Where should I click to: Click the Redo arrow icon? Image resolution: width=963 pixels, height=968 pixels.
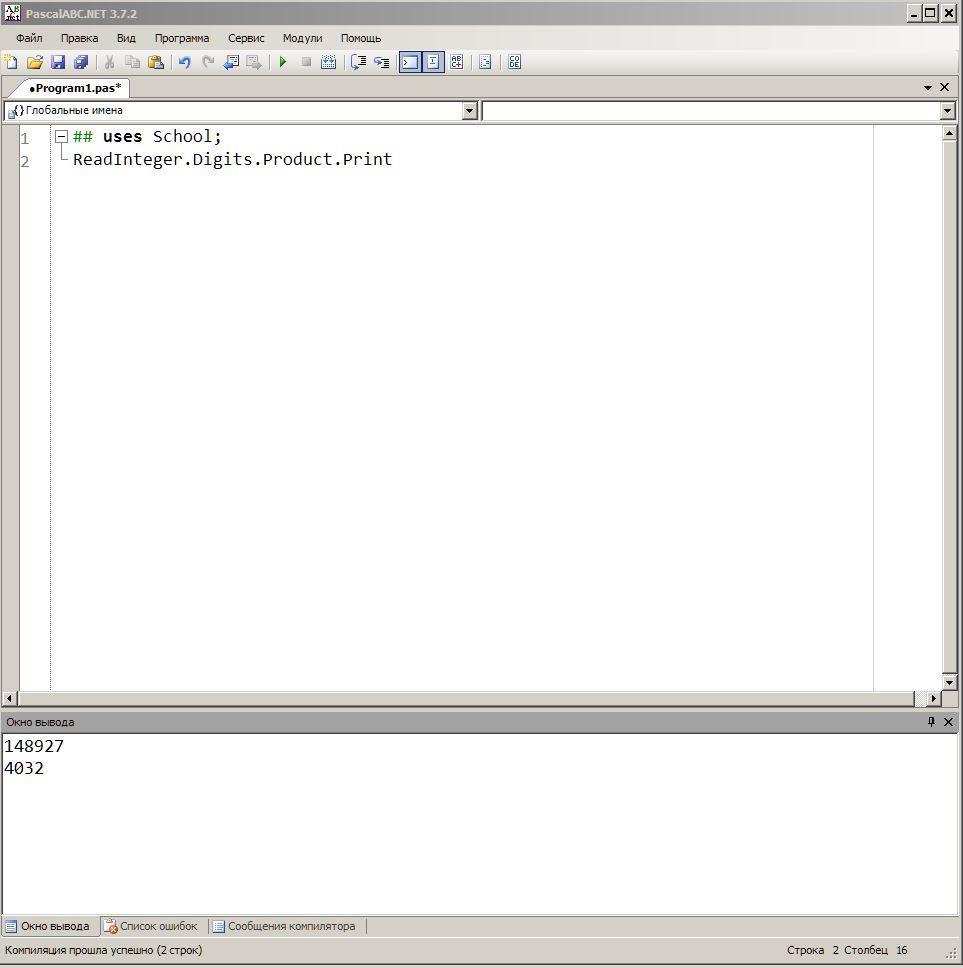coord(208,62)
